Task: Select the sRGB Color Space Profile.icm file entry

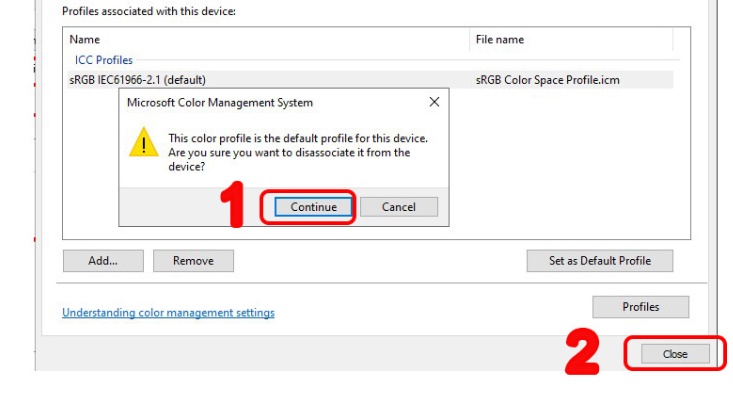Action: 547,80
